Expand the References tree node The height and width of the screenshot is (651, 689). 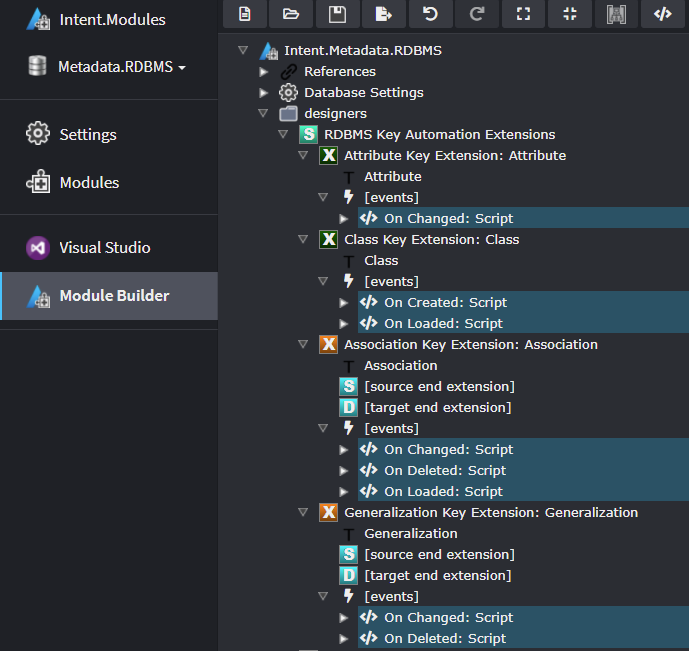pos(264,72)
